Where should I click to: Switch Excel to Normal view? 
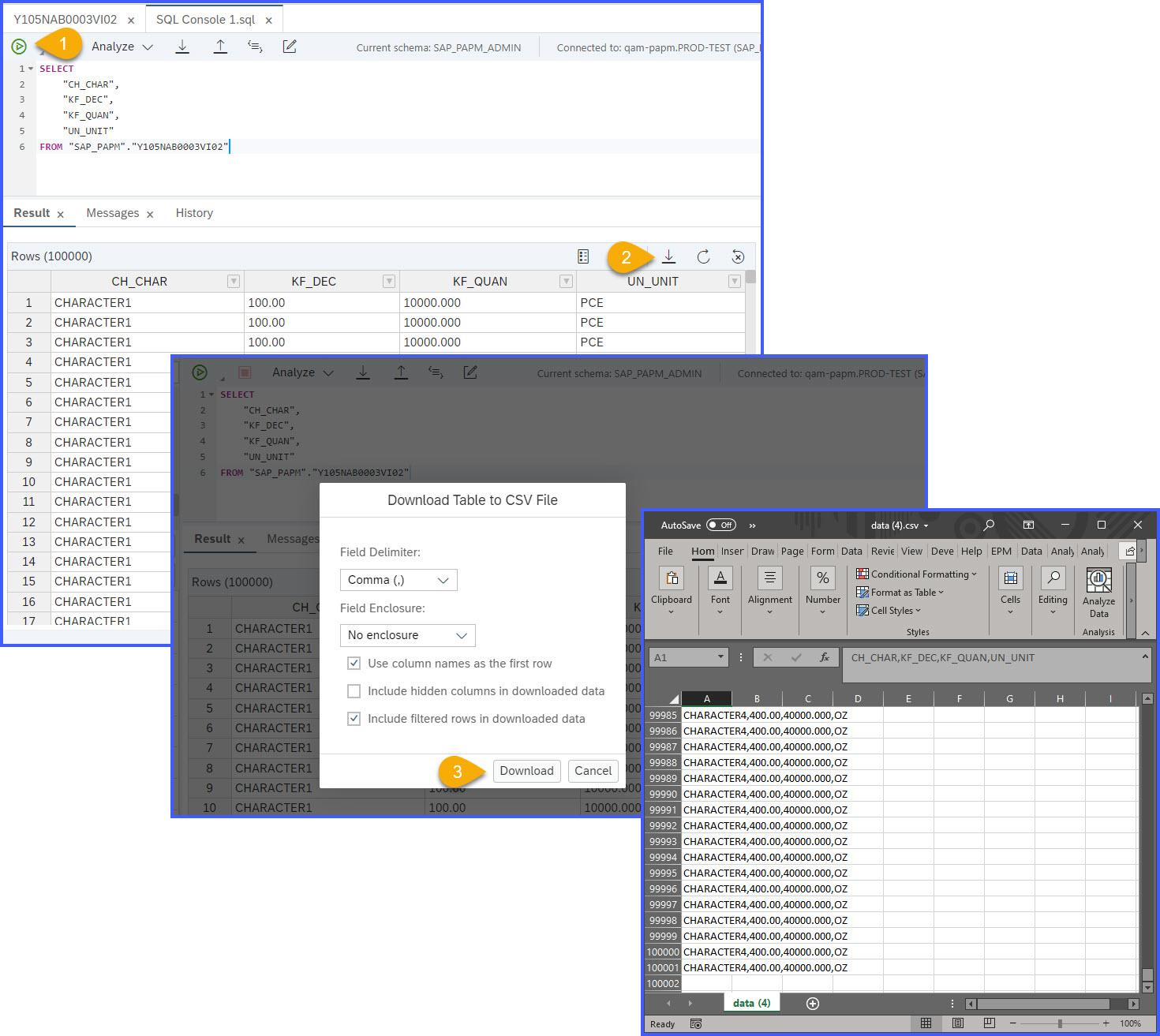click(x=926, y=1023)
